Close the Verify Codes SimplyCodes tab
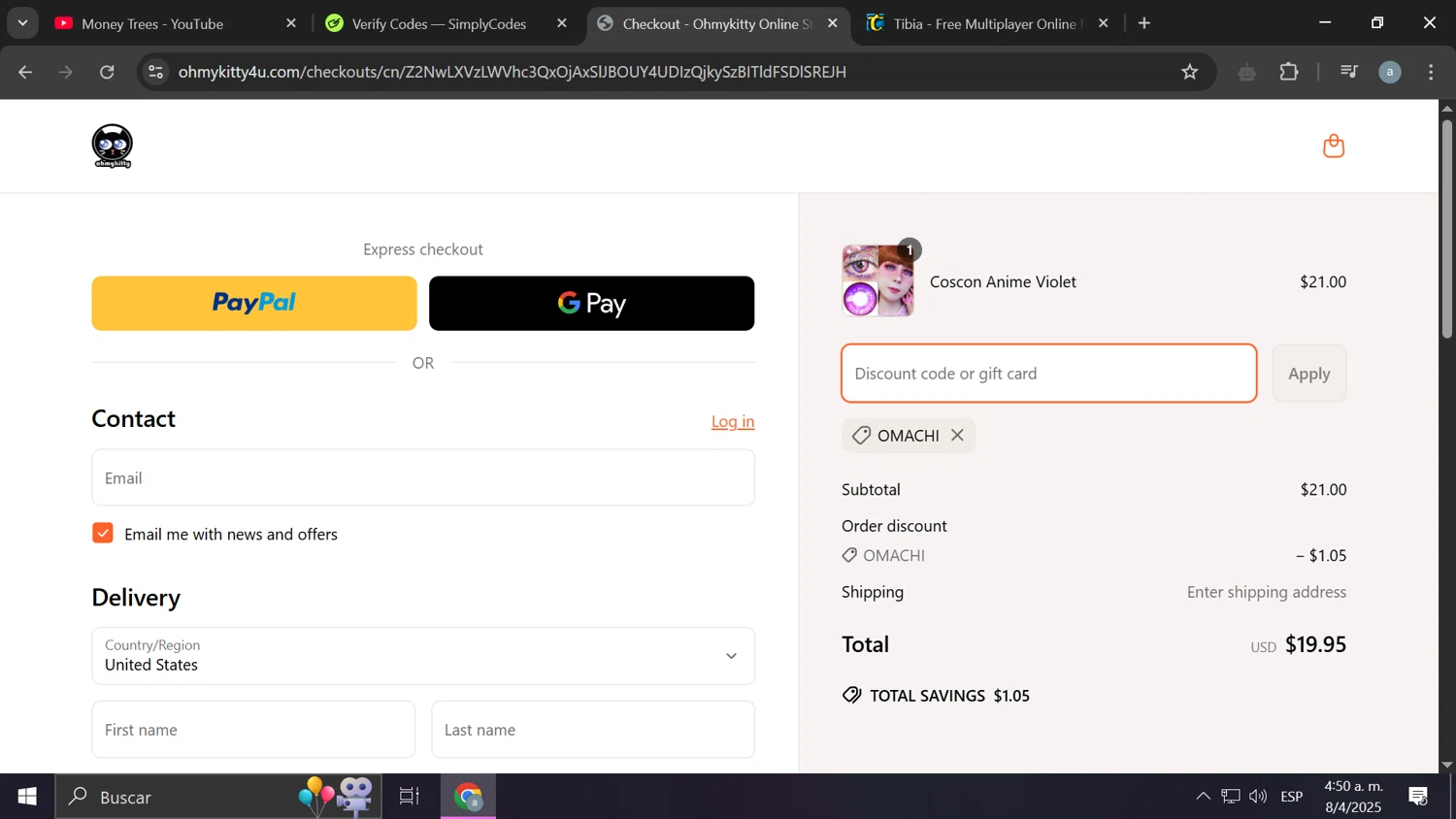The width and height of the screenshot is (1456, 819). 562,23
